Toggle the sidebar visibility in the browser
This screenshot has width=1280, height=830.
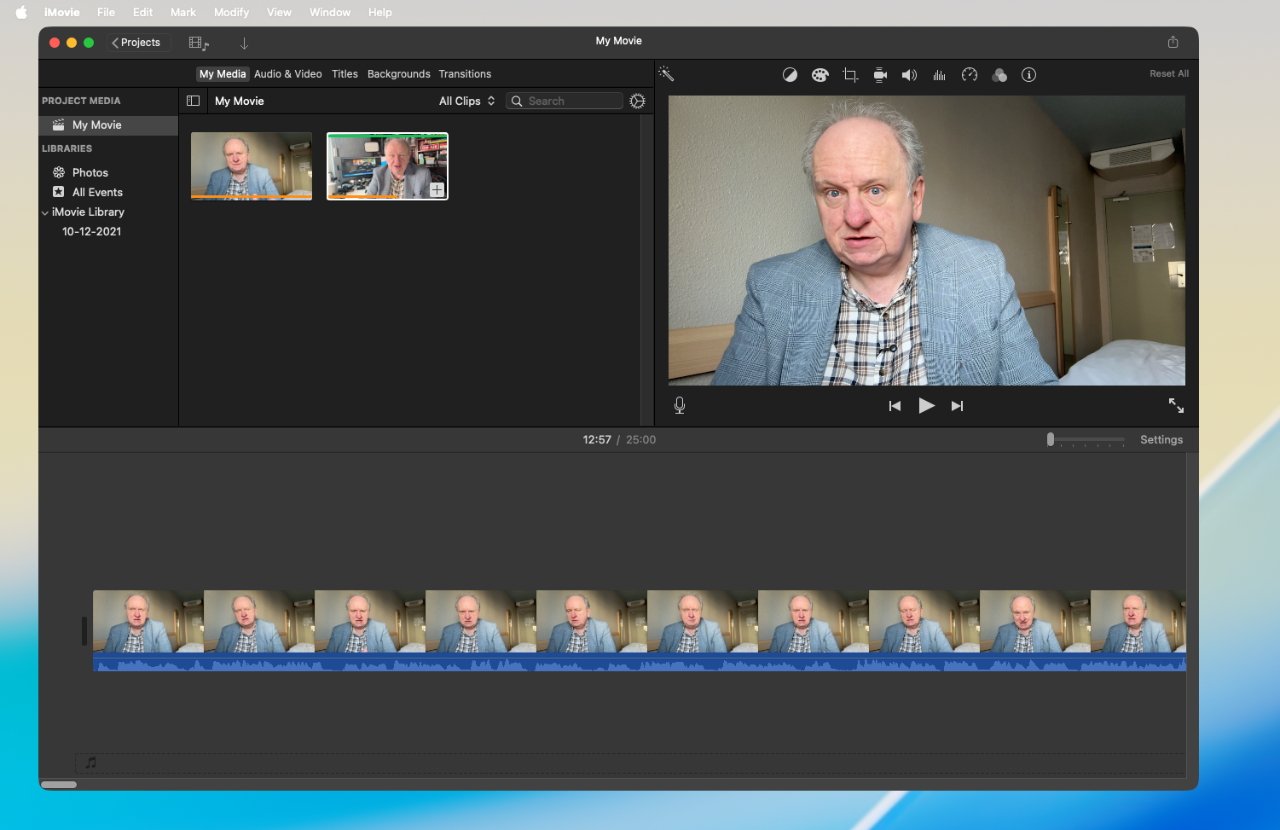(193, 100)
